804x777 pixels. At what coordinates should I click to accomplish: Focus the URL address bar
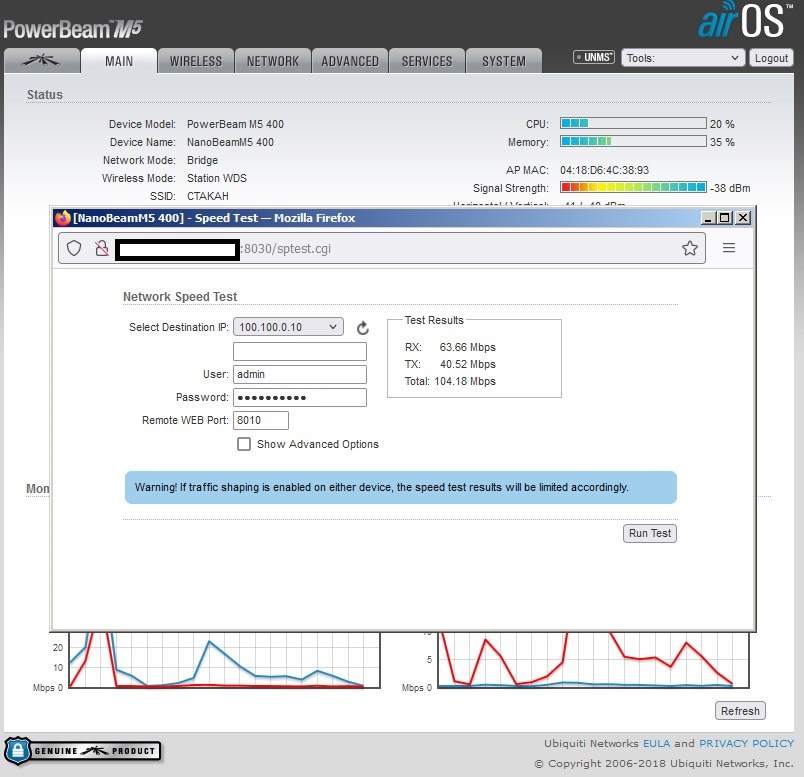pos(381,248)
